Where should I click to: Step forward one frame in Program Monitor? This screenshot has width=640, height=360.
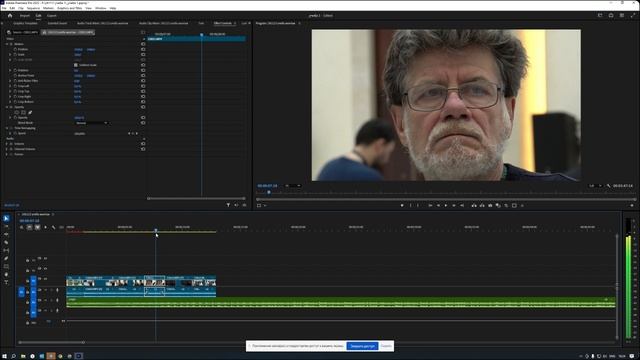454,205
